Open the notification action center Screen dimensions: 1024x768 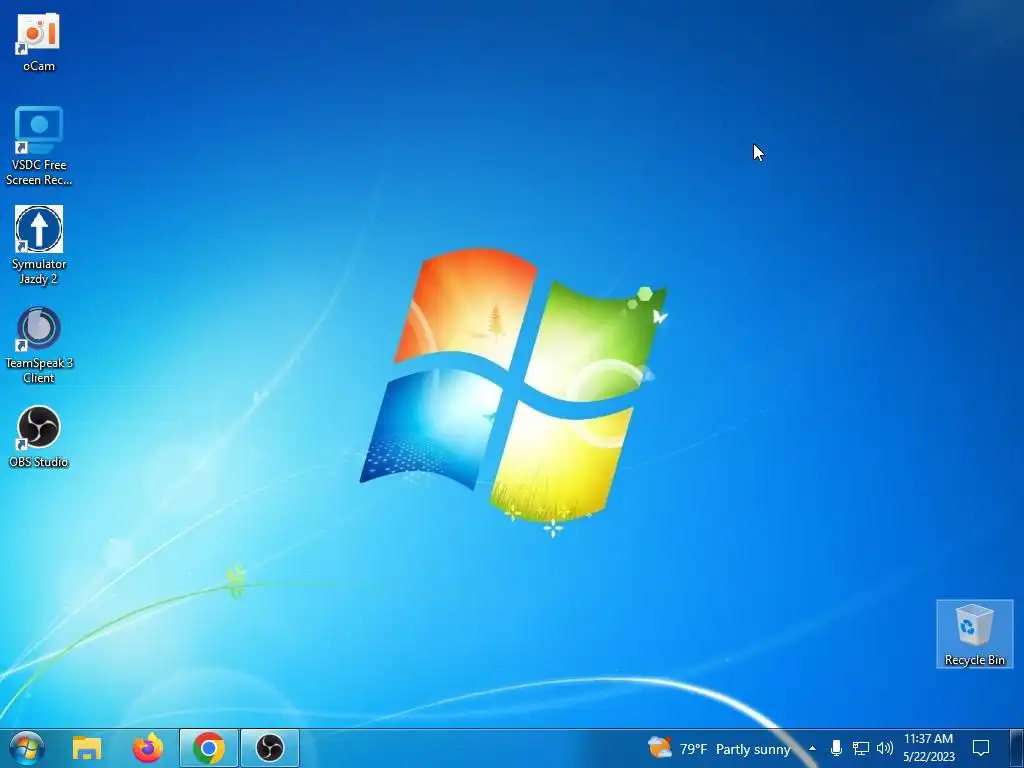(x=981, y=748)
